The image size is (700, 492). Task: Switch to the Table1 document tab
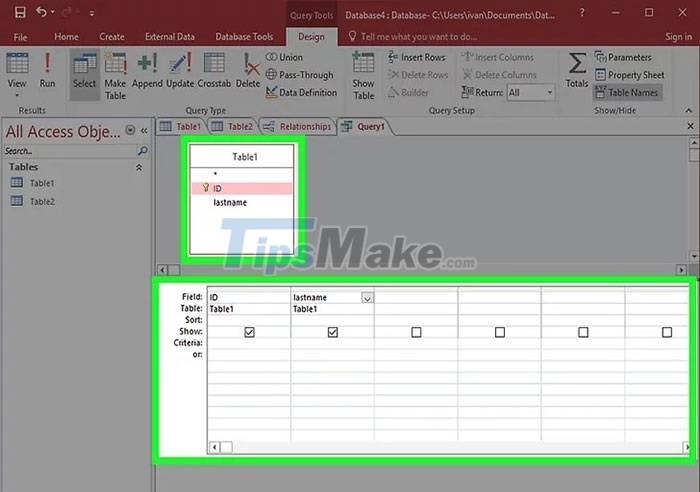point(181,127)
